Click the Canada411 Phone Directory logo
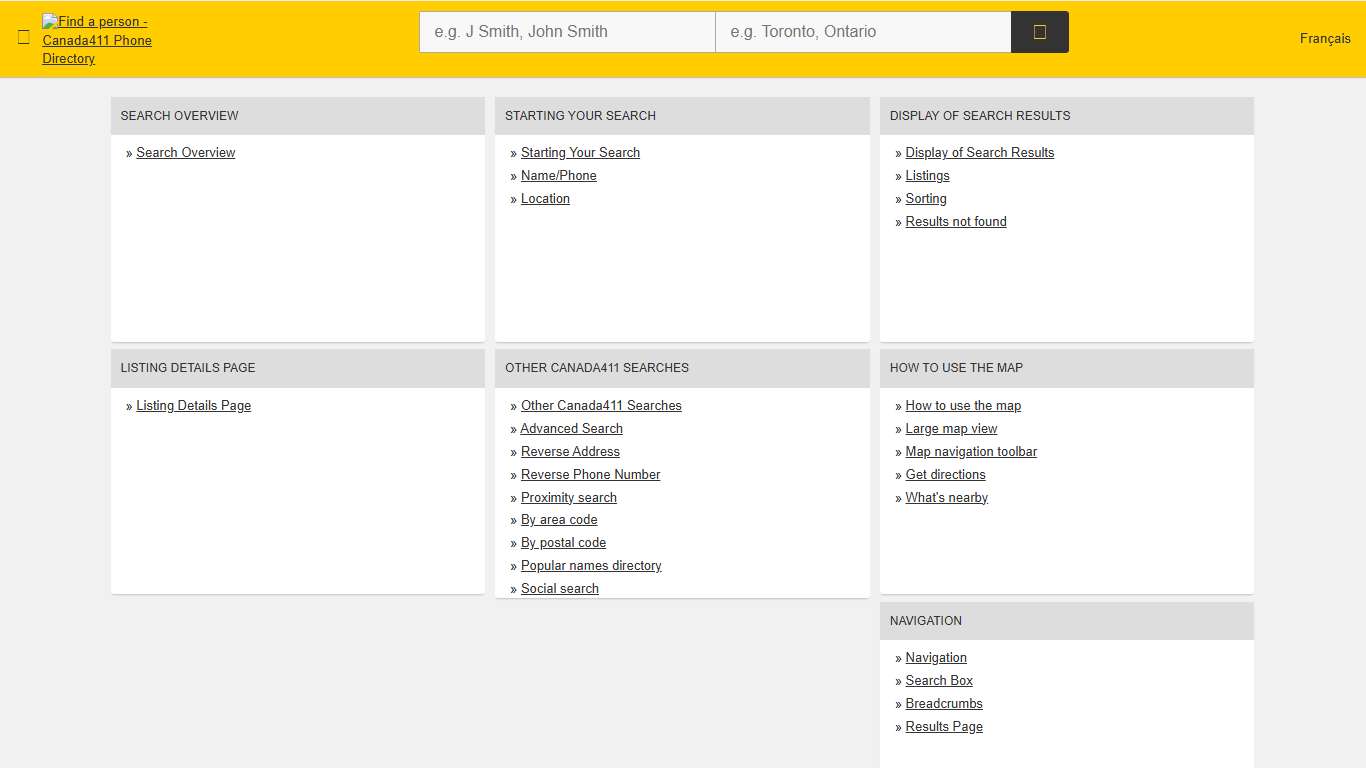 [x=95, y=40]
